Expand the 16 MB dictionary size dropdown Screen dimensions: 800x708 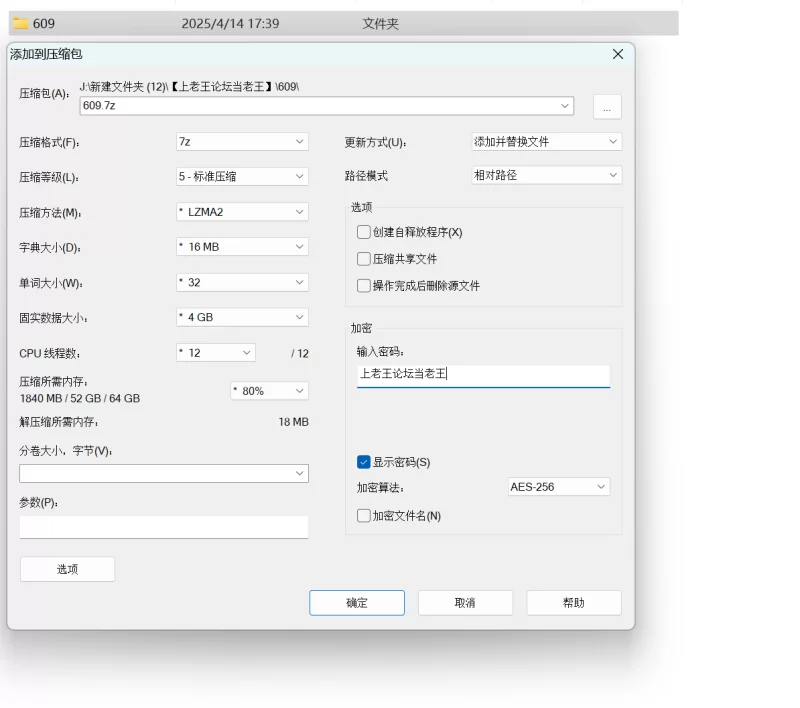pyautogui.click(x=241, y=247)
